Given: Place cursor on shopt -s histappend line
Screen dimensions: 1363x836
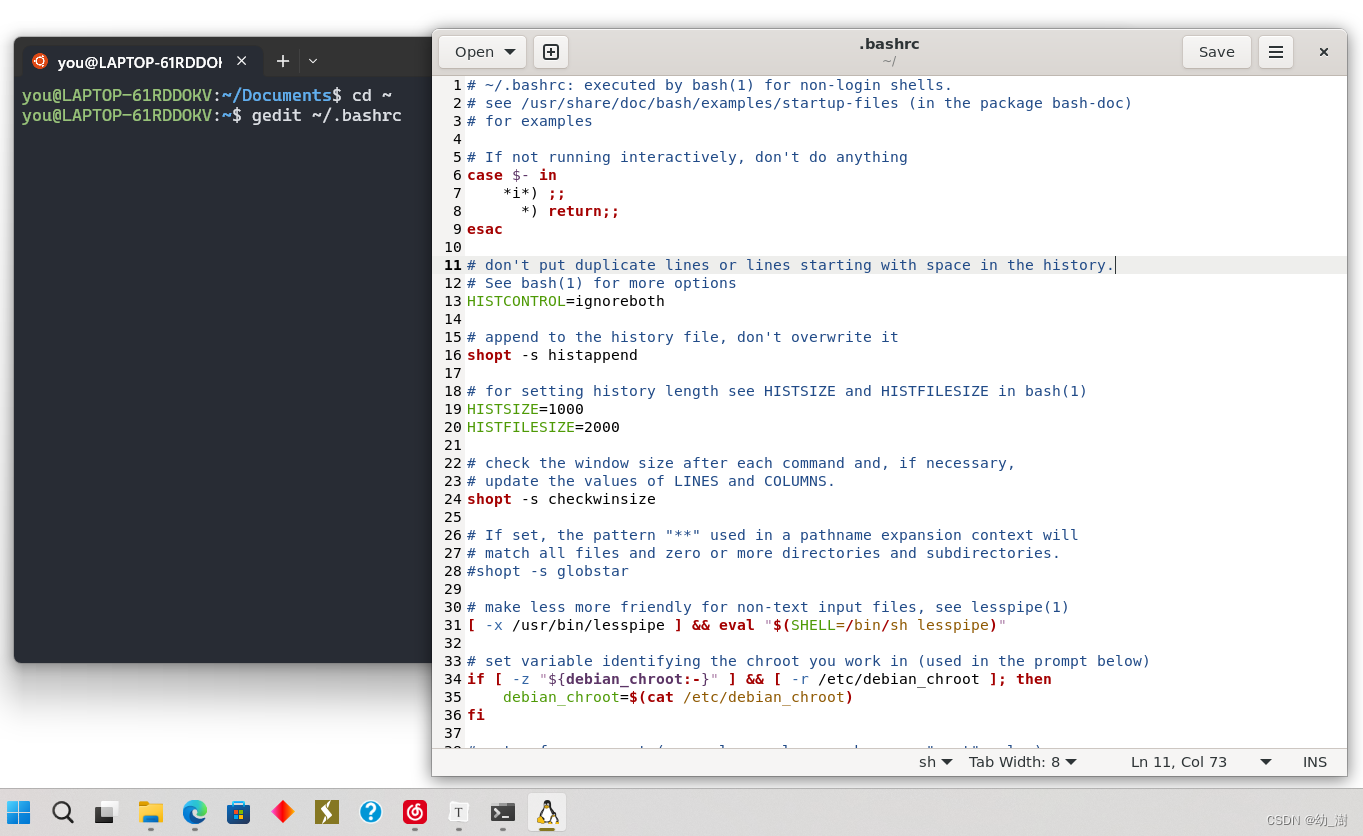Looking at the screenshot, I should (552, 355).
